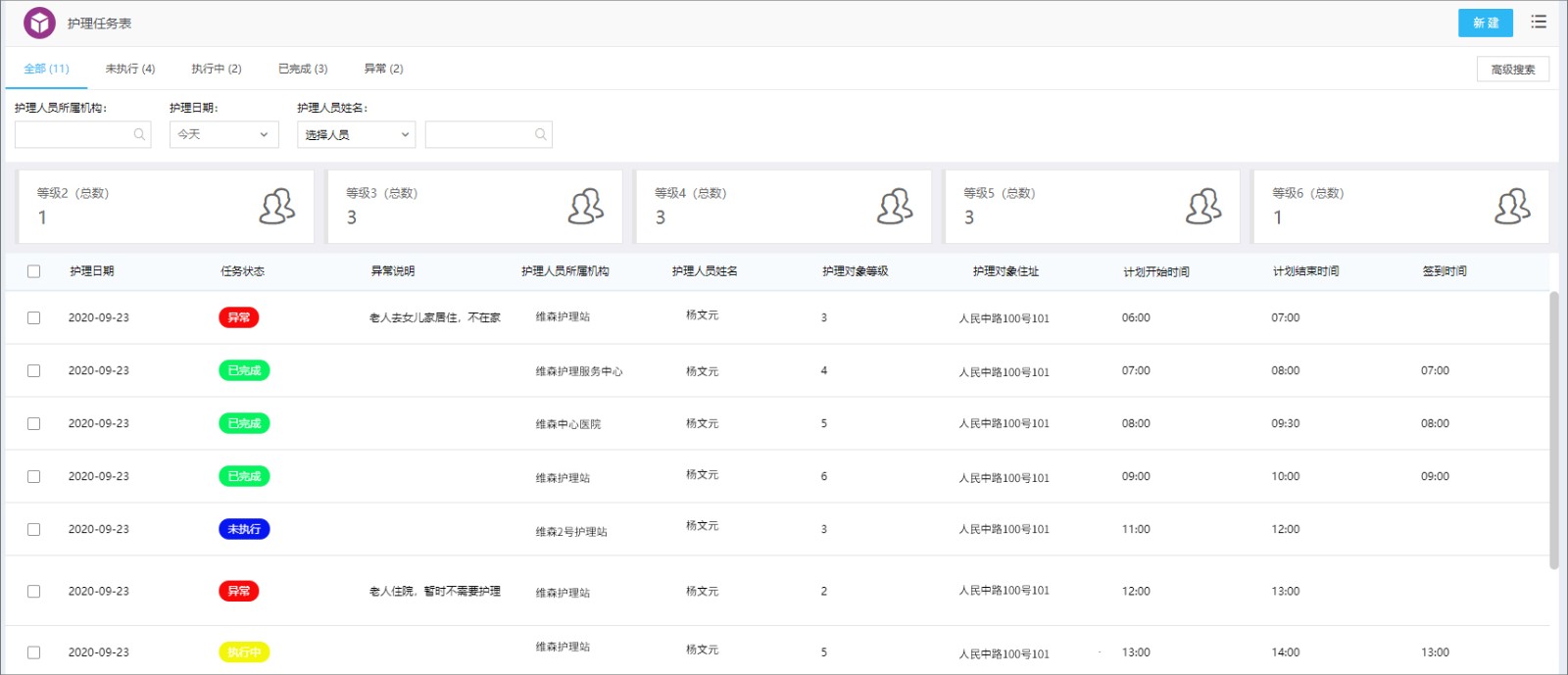The image size is (1568, 675).
Task: Click the people icon on the 等级2 card
Action: (277, 207)
